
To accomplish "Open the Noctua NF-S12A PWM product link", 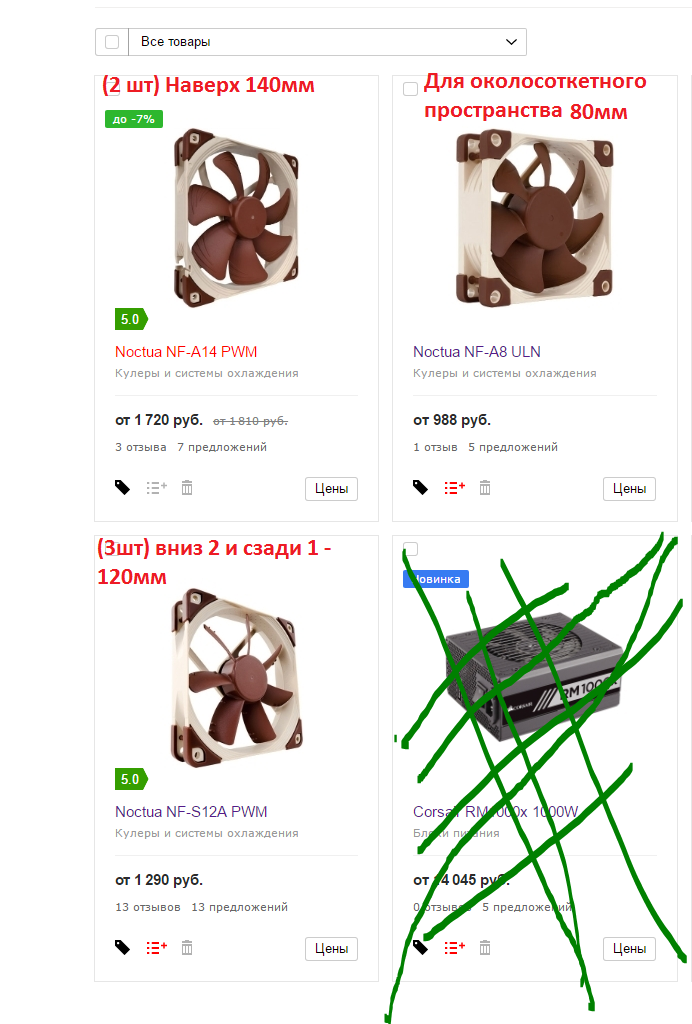I will point(191,811).
